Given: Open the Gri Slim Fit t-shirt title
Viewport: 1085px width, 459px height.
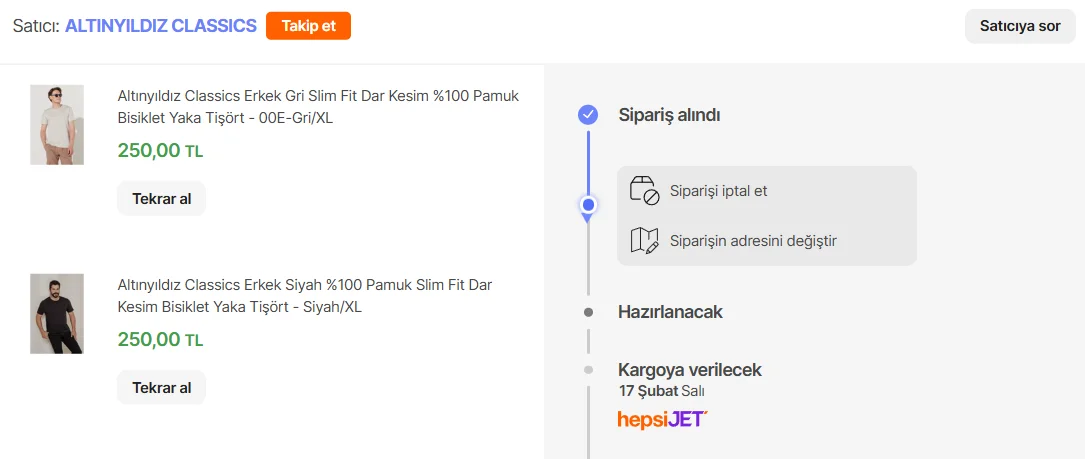Looking at the screenshot, I should point(318,107).
